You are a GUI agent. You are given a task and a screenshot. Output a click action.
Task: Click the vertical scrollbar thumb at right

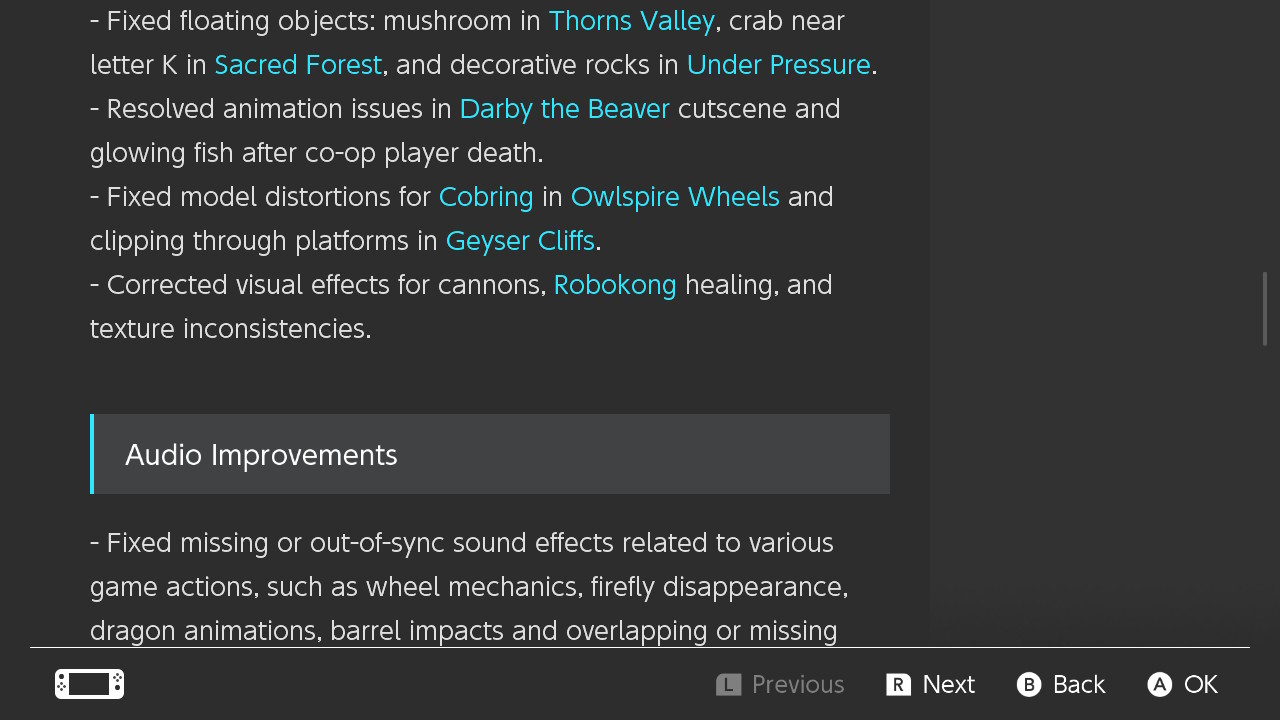1265,308
